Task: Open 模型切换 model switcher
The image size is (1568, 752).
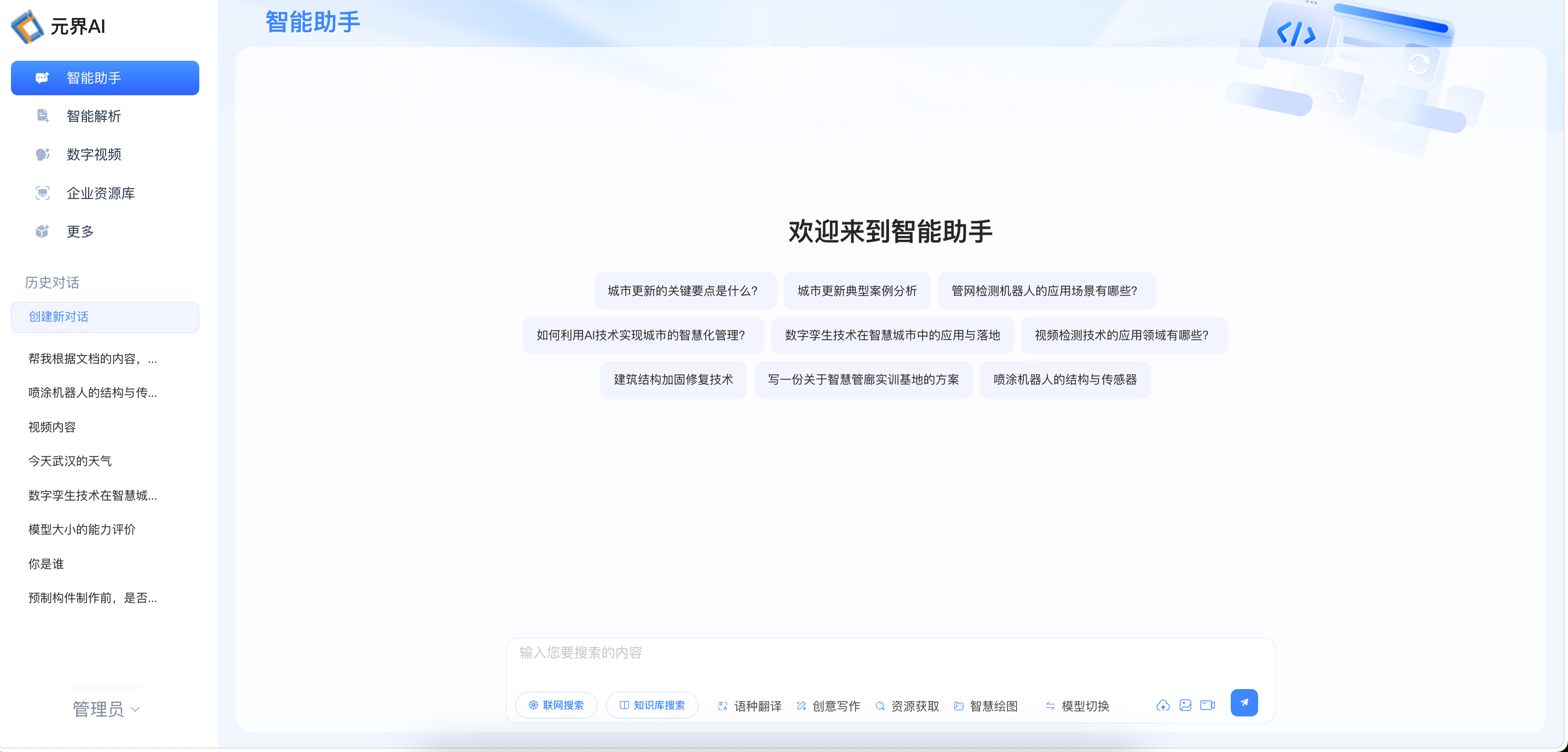Action: (1077, 706)
